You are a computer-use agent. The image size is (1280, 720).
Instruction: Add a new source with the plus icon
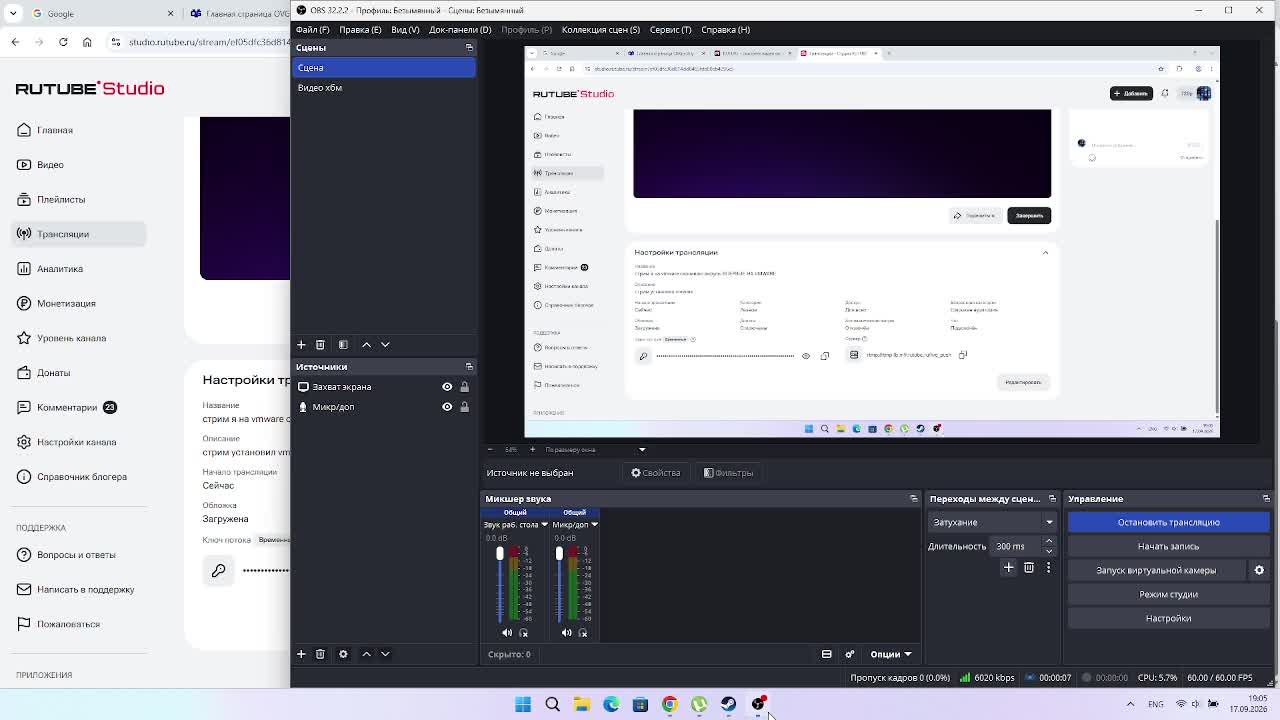click(x=301, y=654)
